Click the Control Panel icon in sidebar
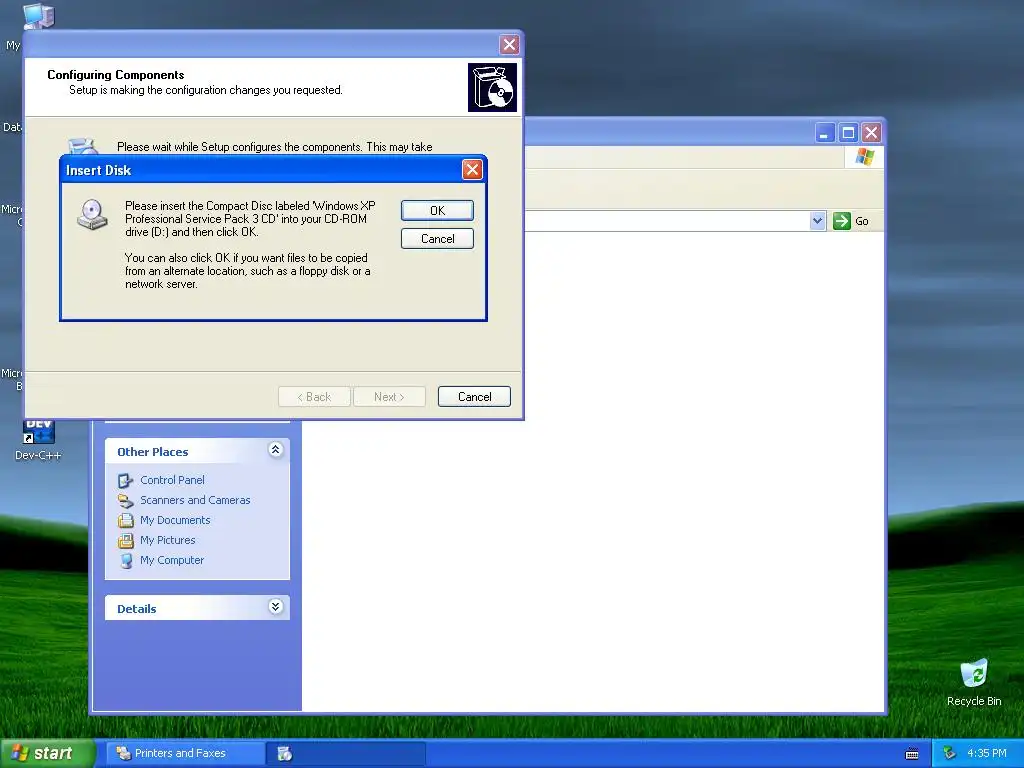This screenshot has width=1024, height=768. [x=125, y=481]
